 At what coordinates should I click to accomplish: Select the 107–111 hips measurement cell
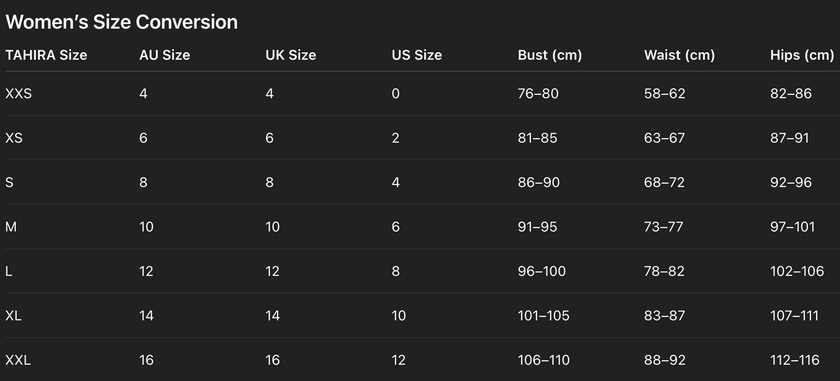(794, 316)
